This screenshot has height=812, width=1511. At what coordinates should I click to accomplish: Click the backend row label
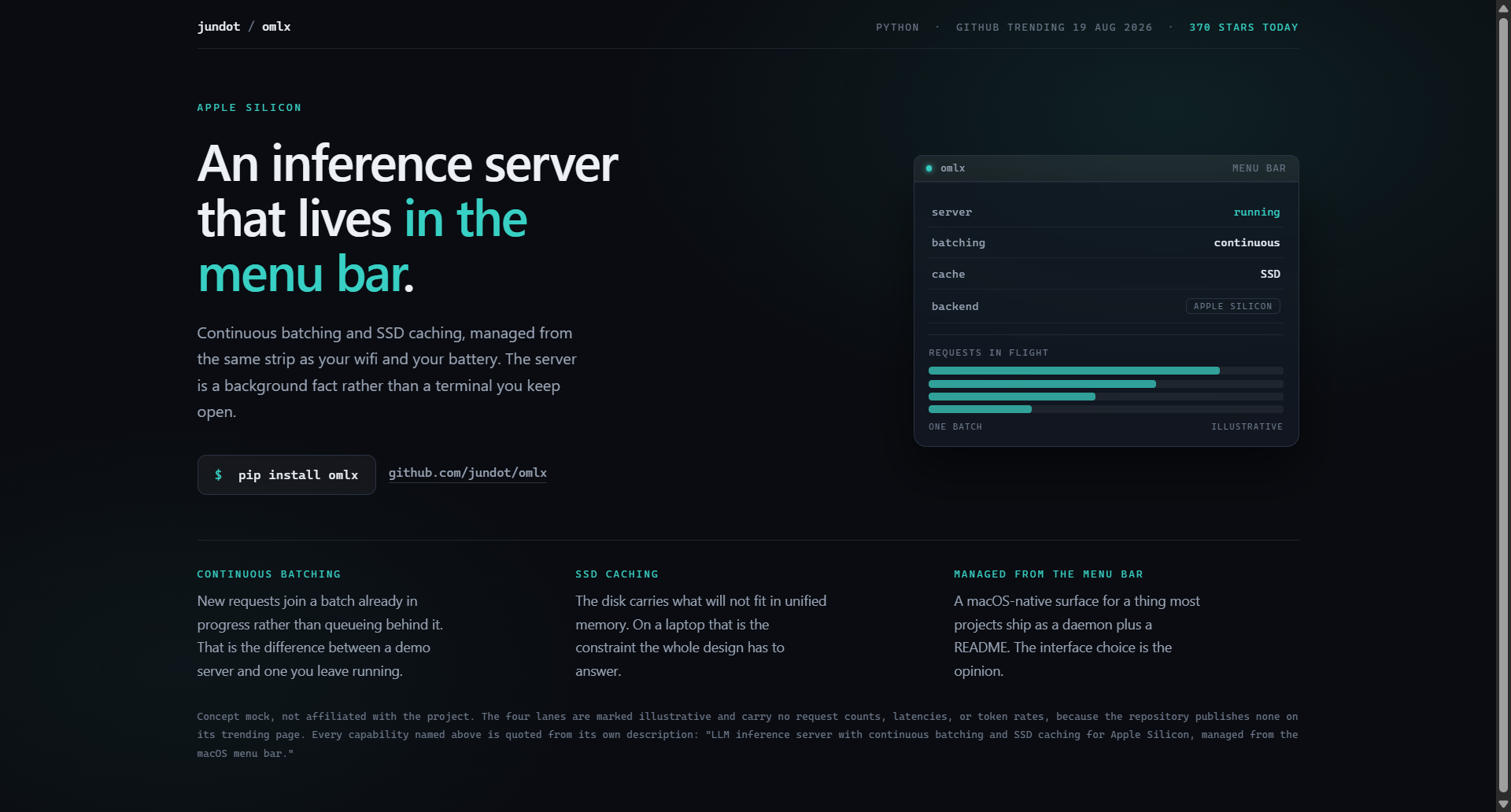[x=955, y=307]
